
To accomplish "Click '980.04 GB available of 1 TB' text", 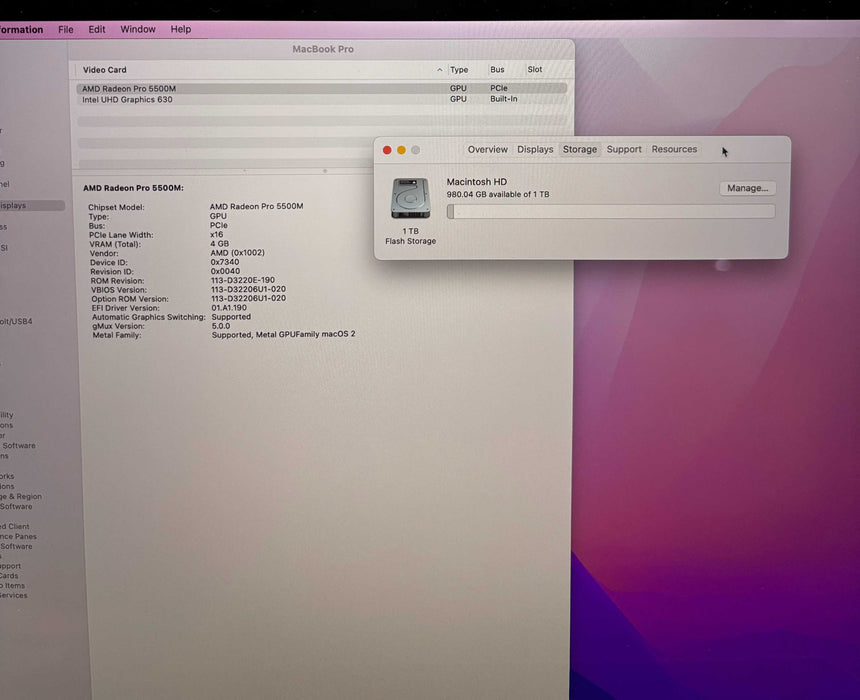I will [x=497, y=194].
